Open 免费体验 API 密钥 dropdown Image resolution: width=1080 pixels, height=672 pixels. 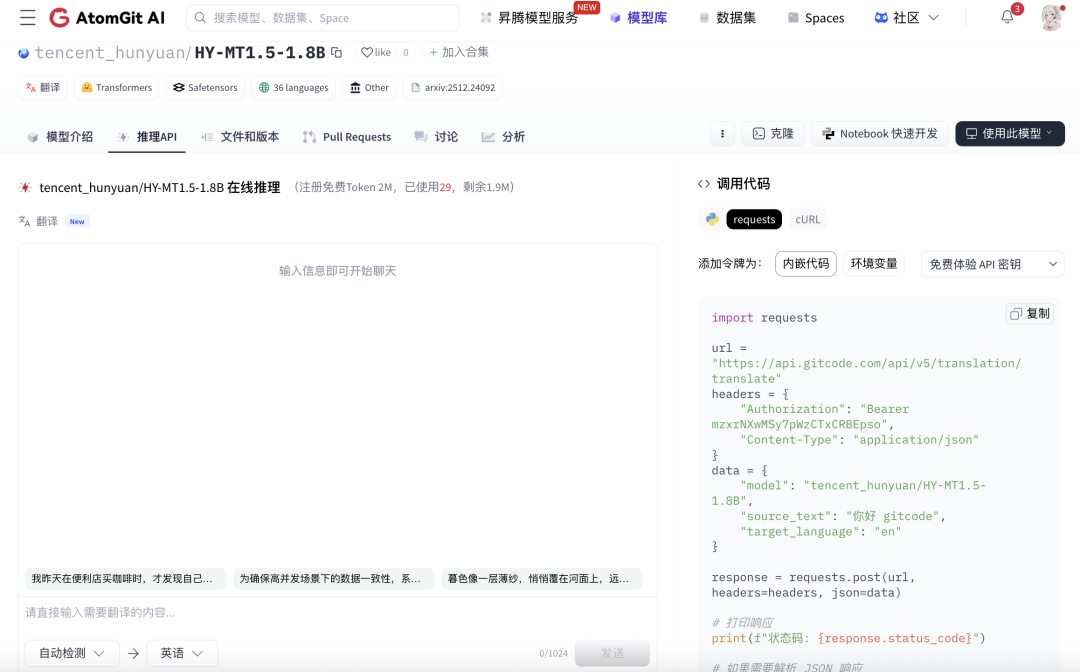[993, 264]
